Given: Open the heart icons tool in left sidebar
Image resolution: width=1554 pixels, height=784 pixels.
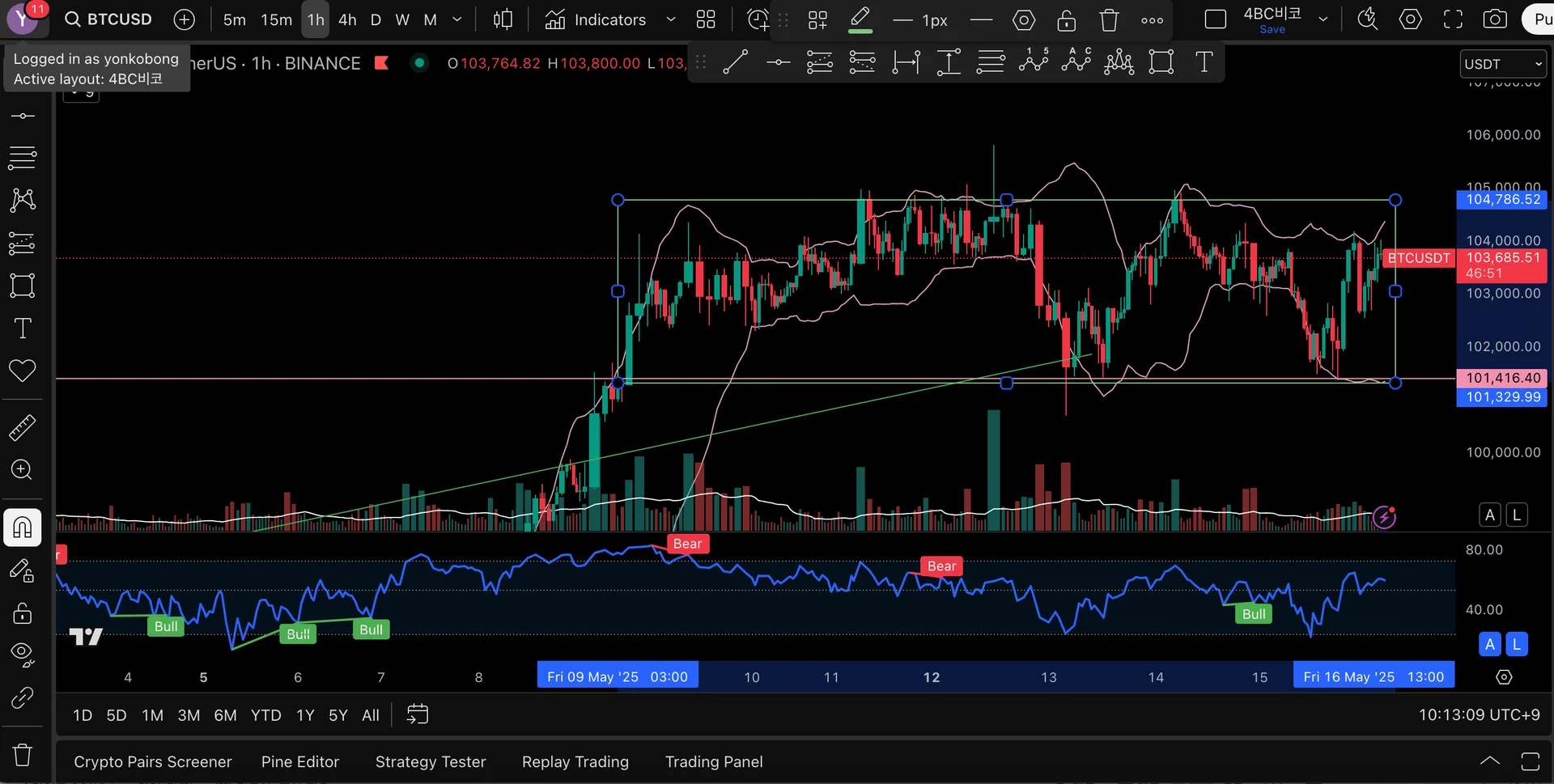Looking at the screenshot, I should (23, 371).
